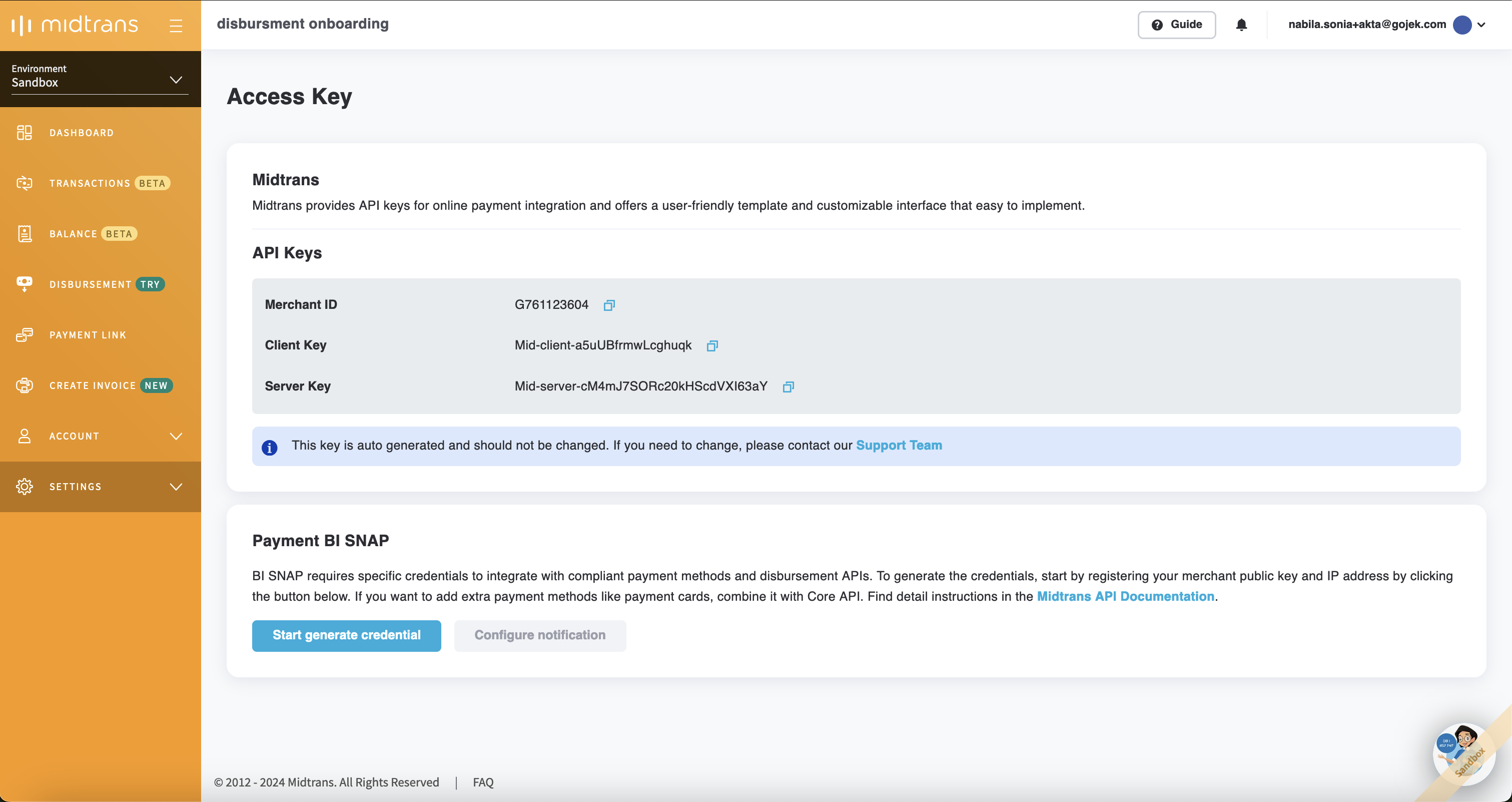The image size is (1512, 802).
Task: Click the 'disbursment onboarding' title
Action: pos(302,24)
